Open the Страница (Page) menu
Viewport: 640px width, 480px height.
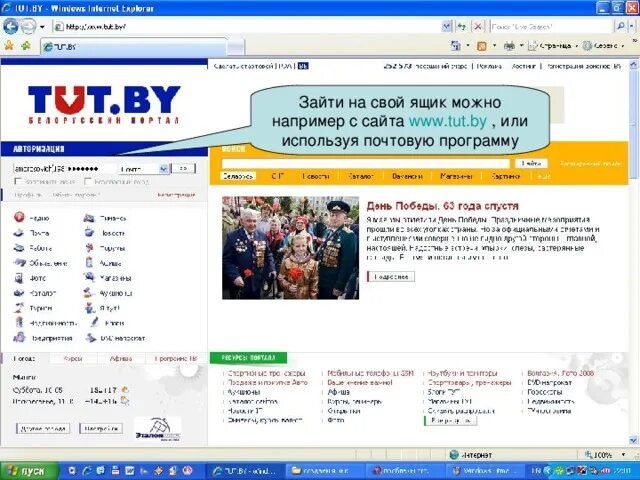point(553,46)
